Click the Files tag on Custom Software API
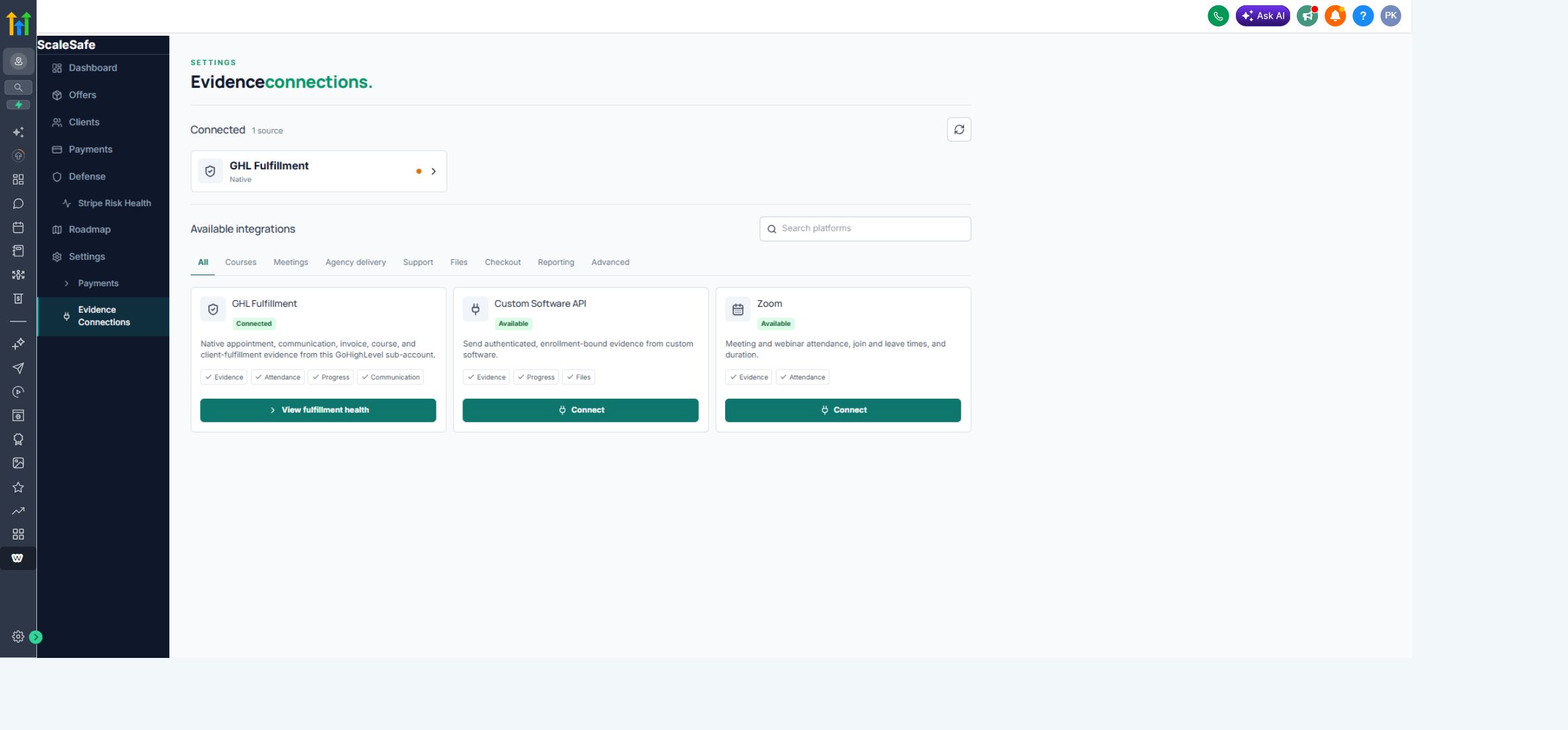 point(578,378)
